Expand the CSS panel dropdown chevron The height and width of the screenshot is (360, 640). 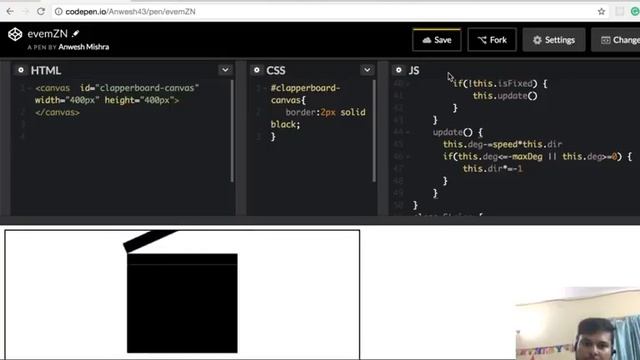click(367, 70)
